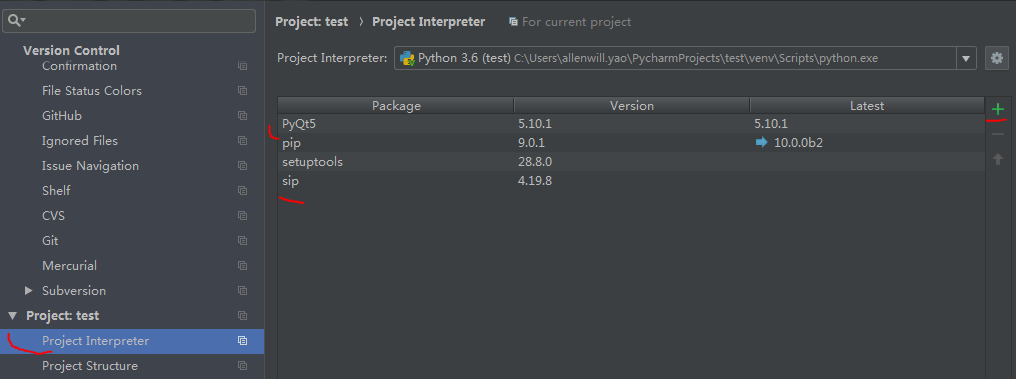This screenshot has width=1016, height=379.
Task: Open the Git settings page
Action: [51, 240]
